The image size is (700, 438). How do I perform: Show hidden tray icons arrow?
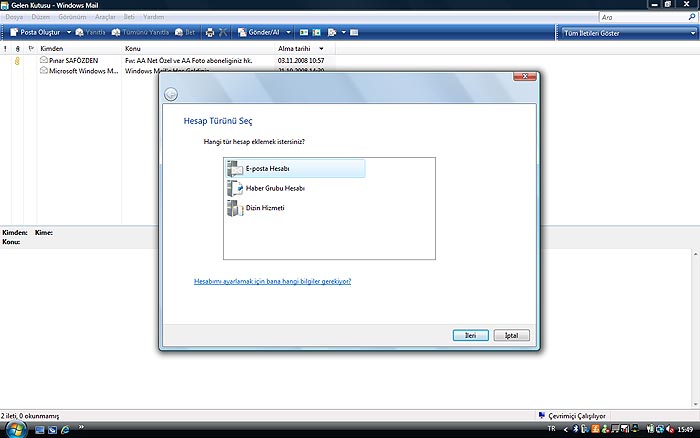(566, 429)
